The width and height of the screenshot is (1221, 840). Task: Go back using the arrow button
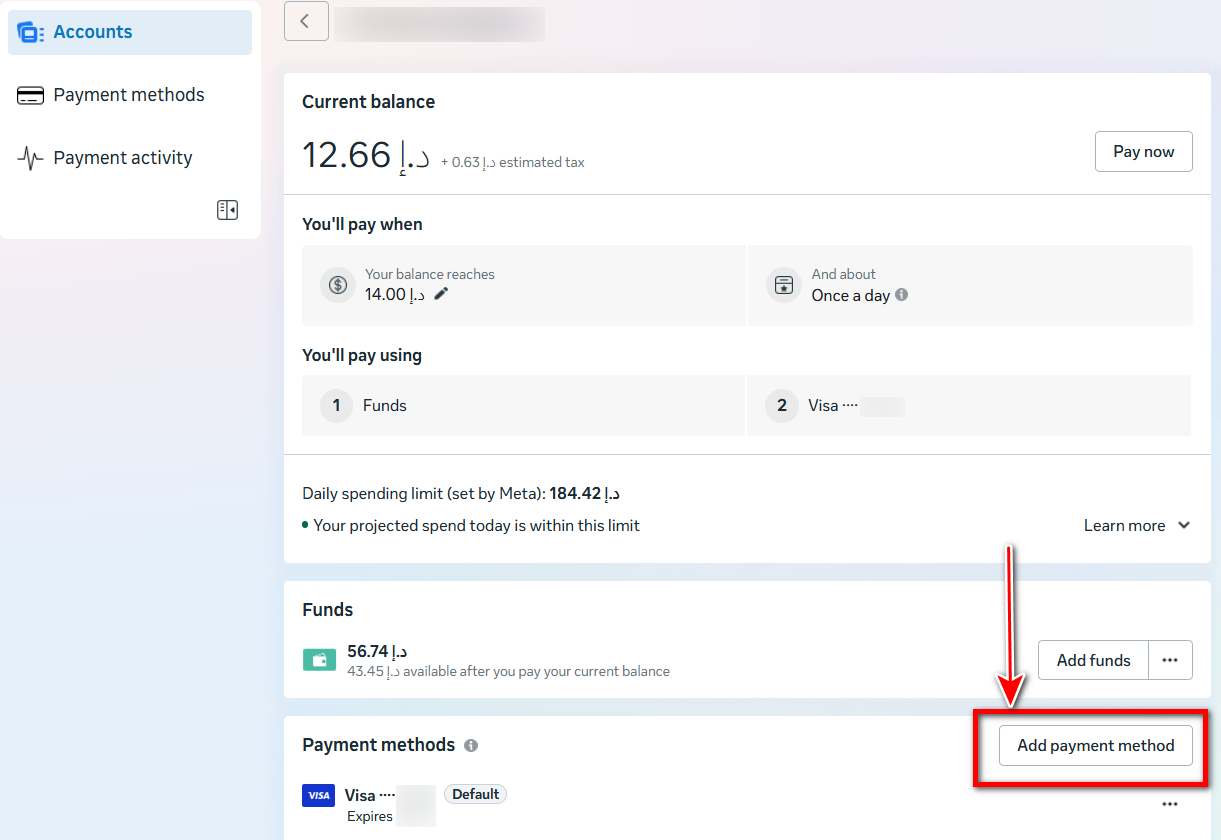[306, 21]
